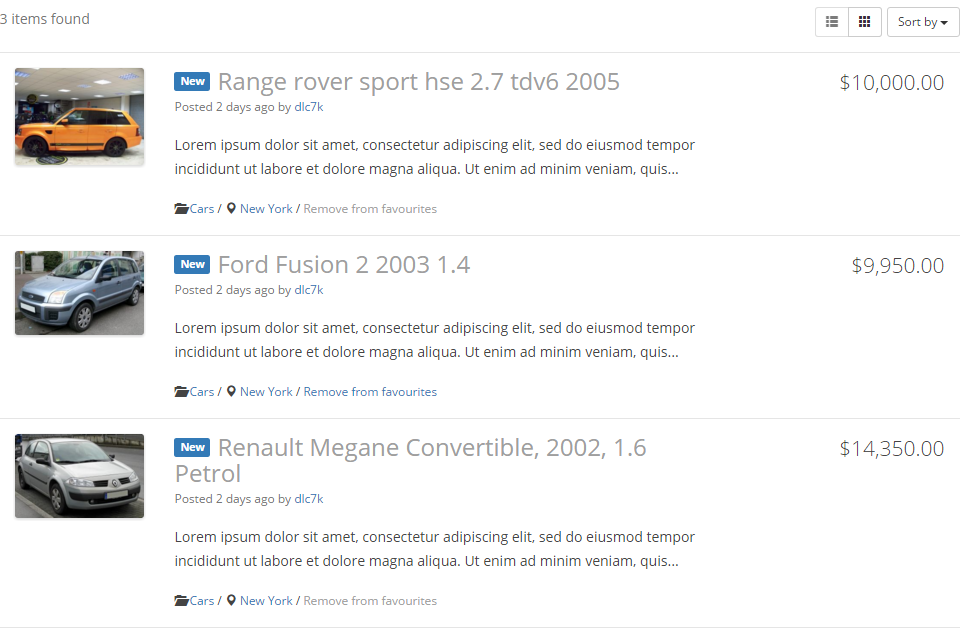
Task: Remove the Range Rover from favourites
Action: pos(370,208)
